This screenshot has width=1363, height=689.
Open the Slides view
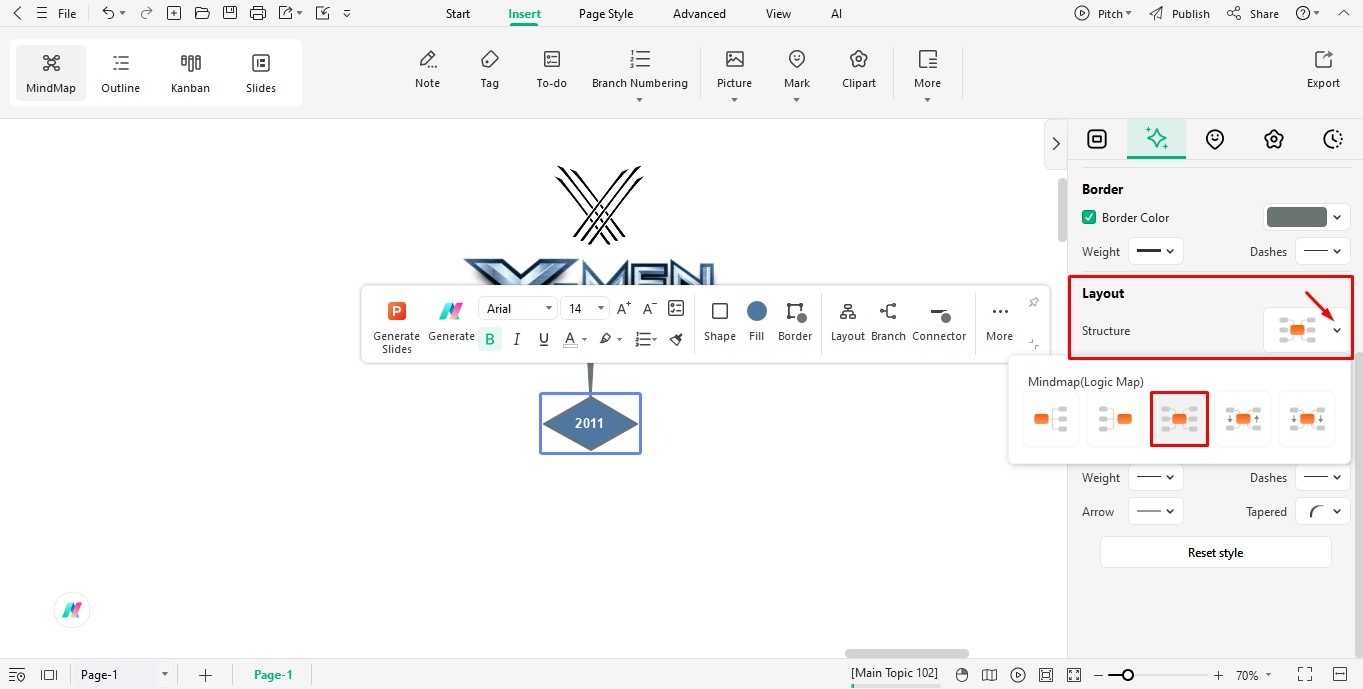pyautogui.click(x=261, y=73)
